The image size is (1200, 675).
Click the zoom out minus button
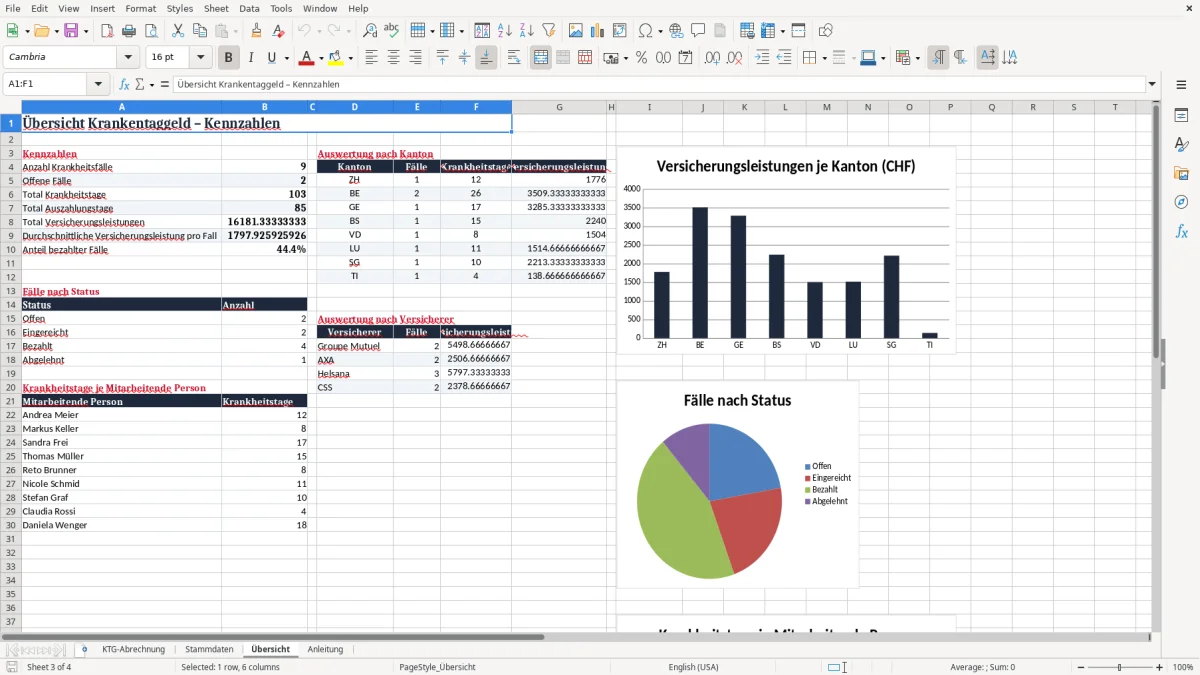coord(1080,667)
